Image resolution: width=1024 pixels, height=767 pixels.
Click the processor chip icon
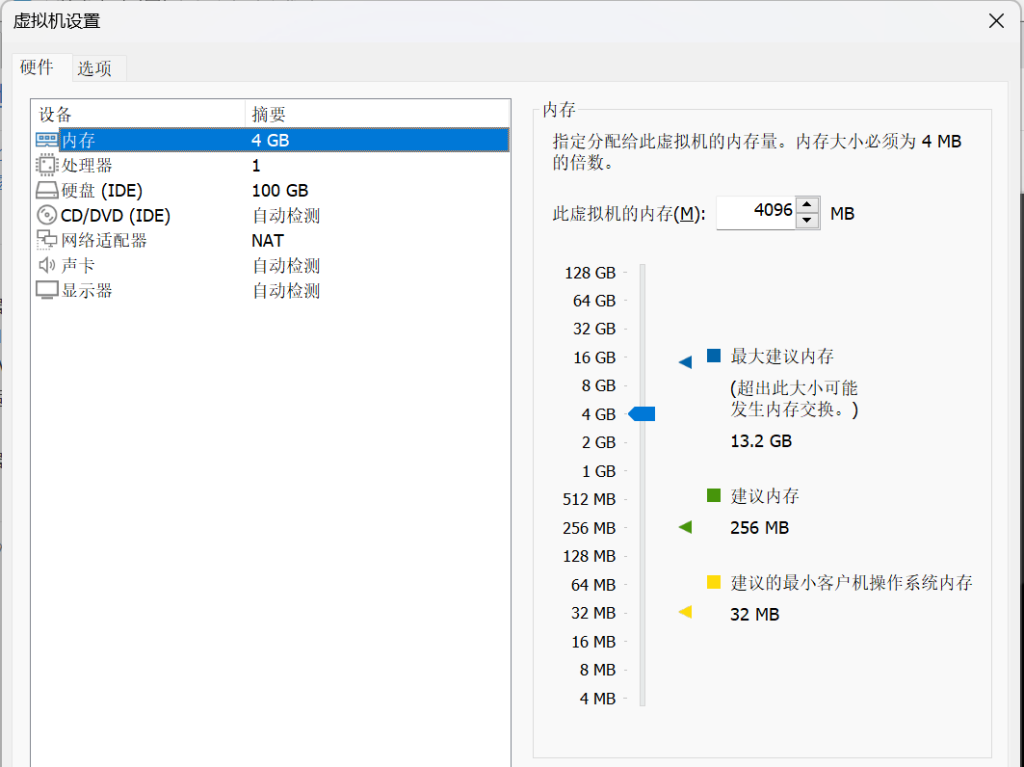tap(47, 165)
